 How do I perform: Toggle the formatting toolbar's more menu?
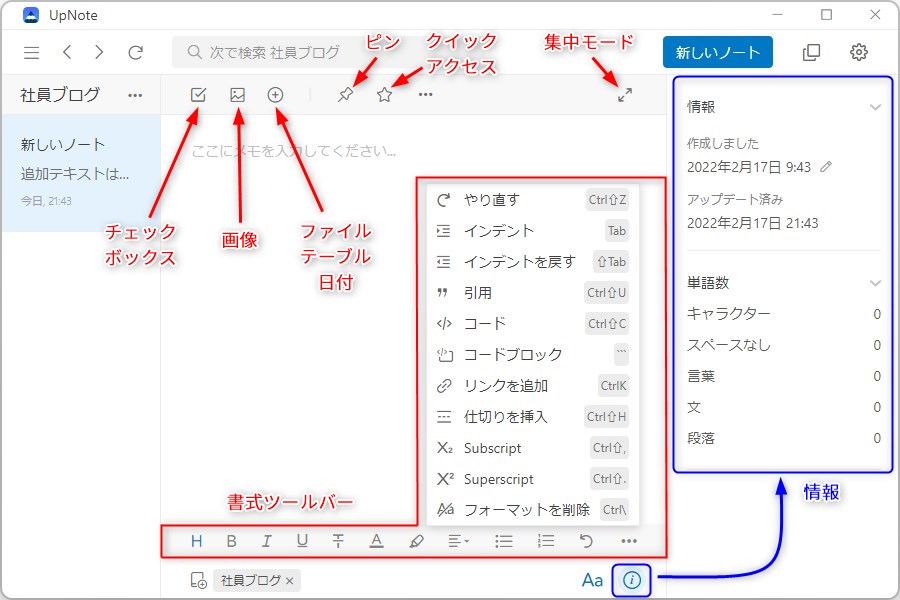(629, 541)
